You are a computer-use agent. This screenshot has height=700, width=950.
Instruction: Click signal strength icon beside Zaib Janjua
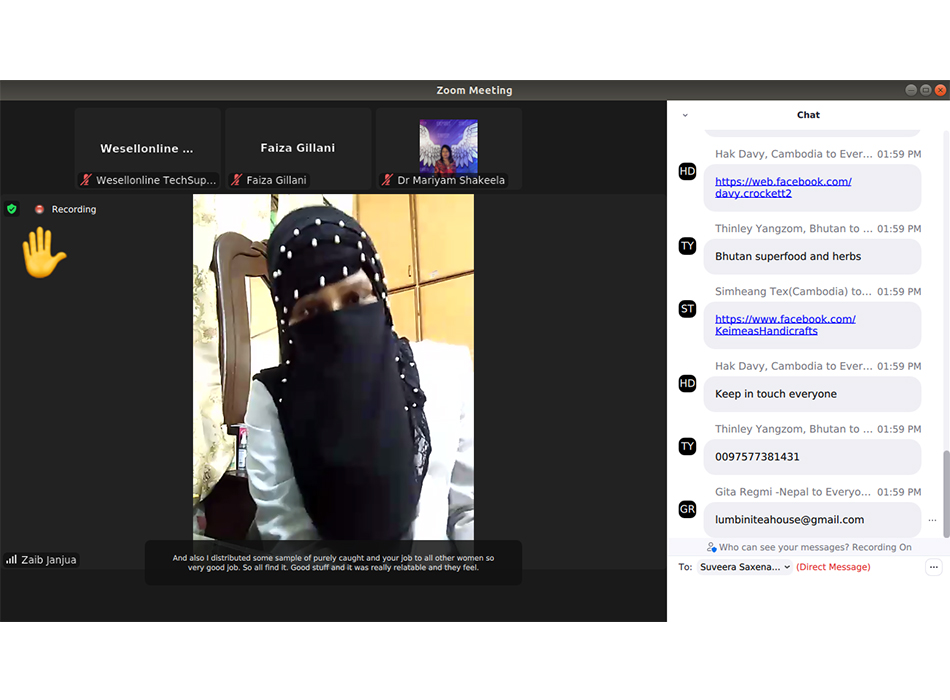(12, 559)
